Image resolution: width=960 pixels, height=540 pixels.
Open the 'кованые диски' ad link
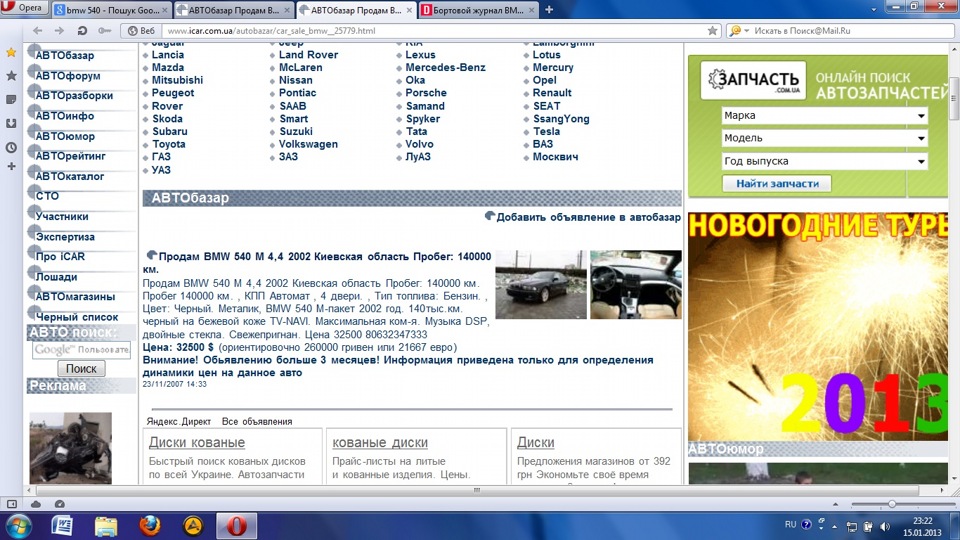[380, 442]
